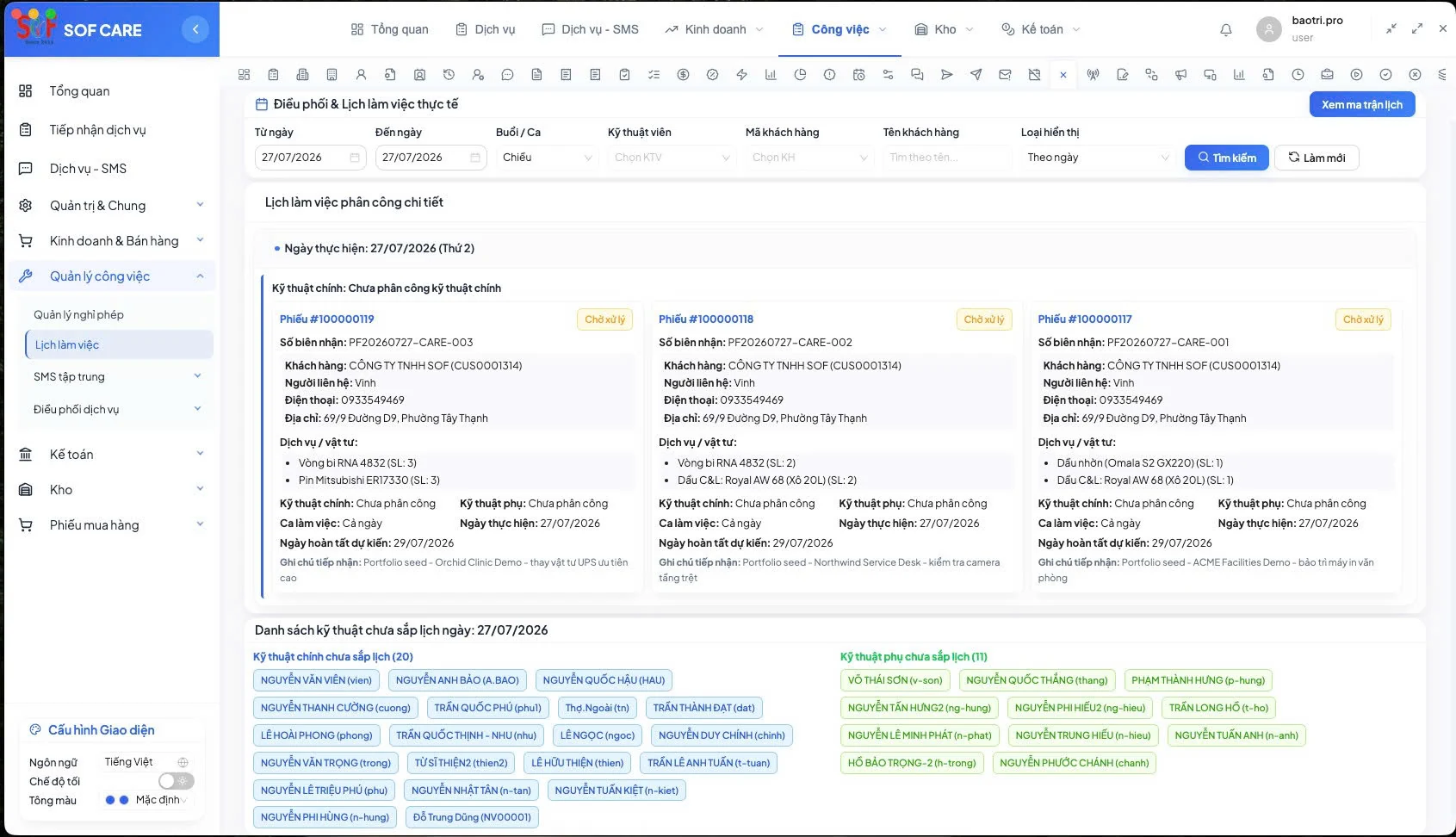Click the Tên khách hàng search field
Image resolution: width=1456 pixels, height=837 pixels.
point(947,158)
